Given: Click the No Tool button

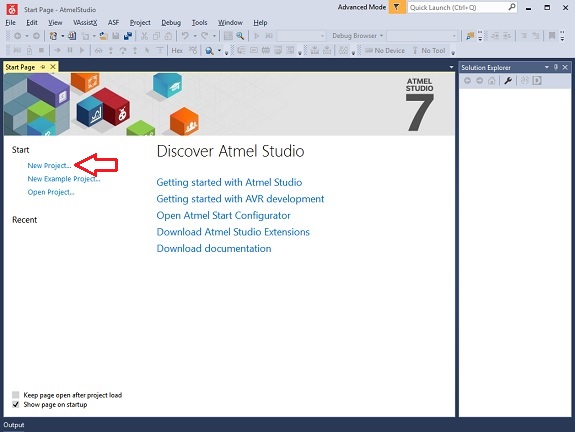Looking at the screenshot, I should click(429, 51).
